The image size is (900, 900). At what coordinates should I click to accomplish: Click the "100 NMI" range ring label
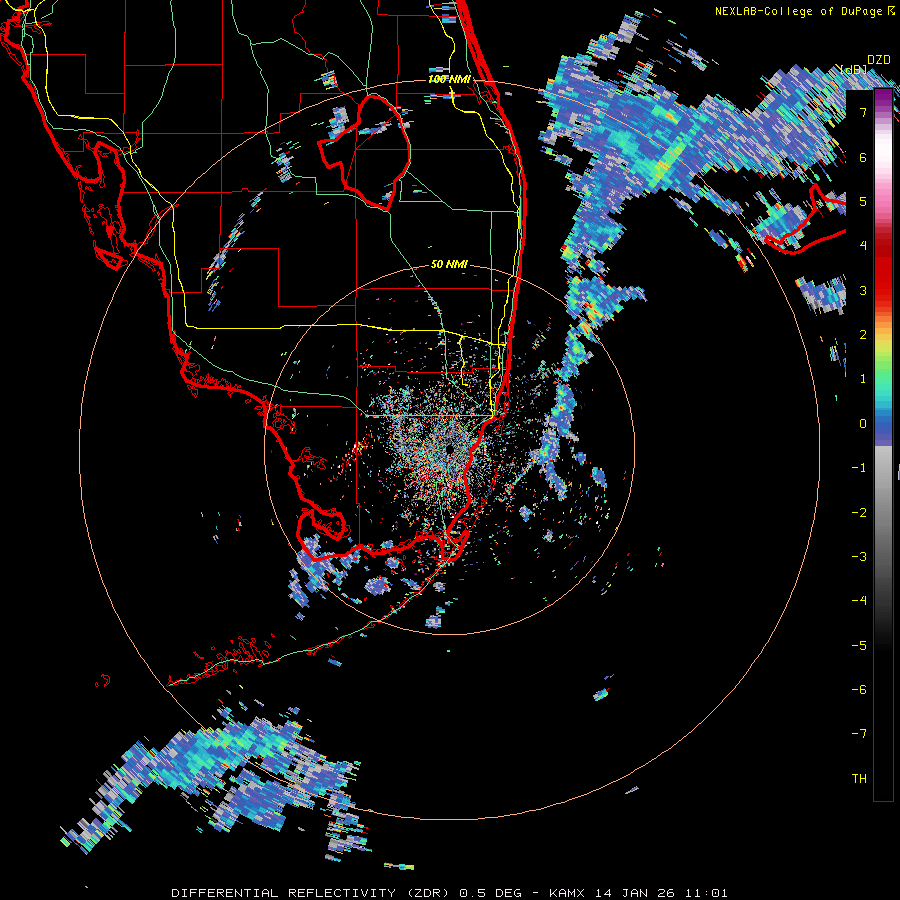(449, 79)
